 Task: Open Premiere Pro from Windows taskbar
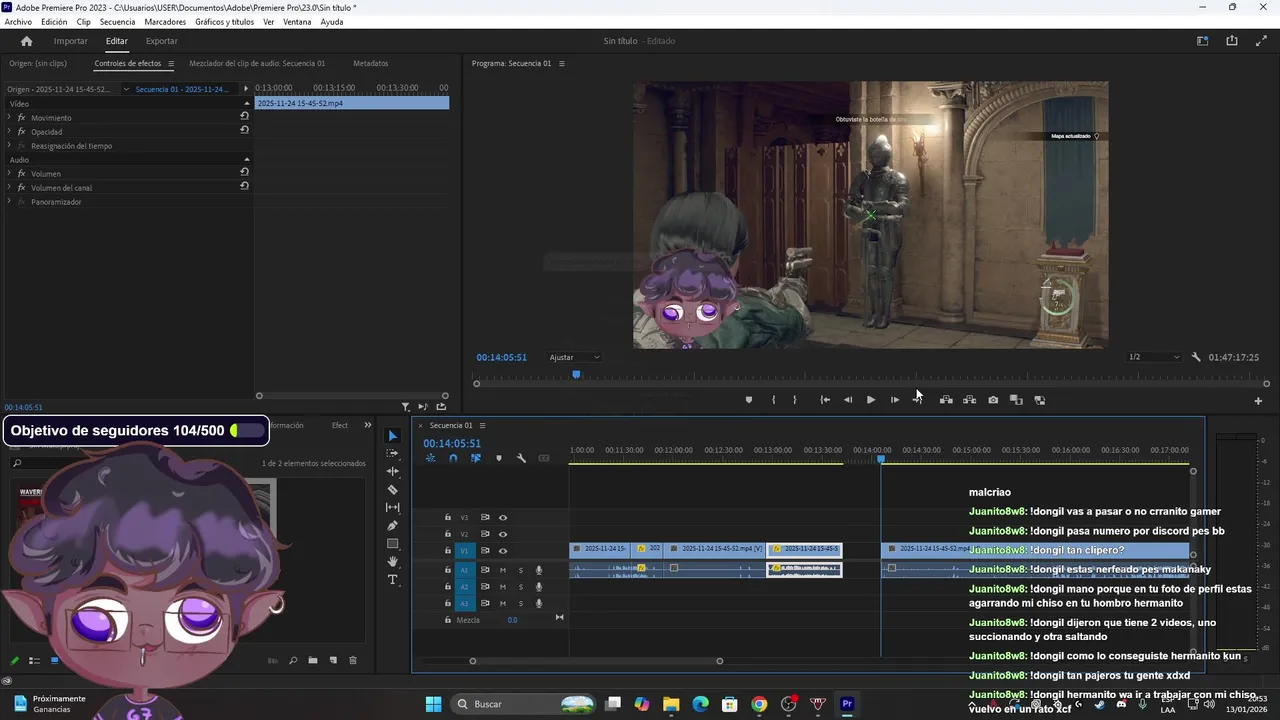point(847,704)
